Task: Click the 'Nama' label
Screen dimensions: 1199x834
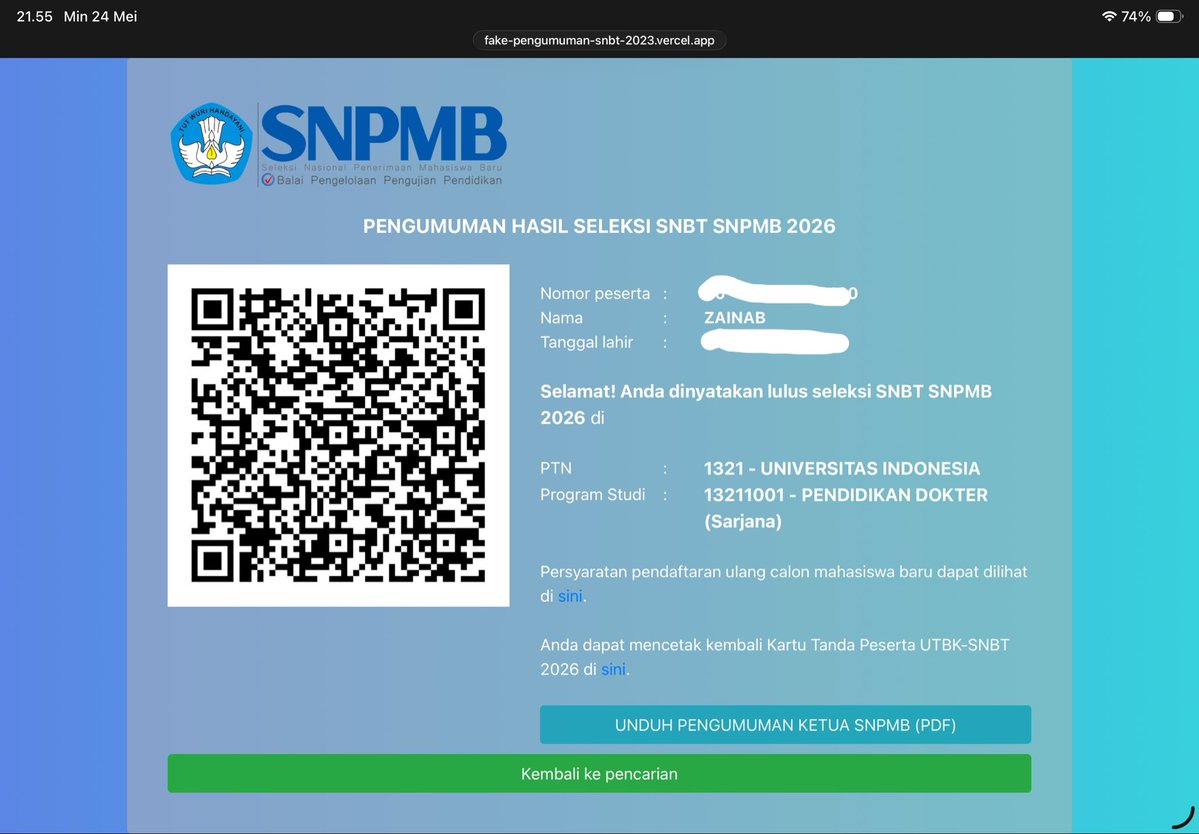Action: 561,318
